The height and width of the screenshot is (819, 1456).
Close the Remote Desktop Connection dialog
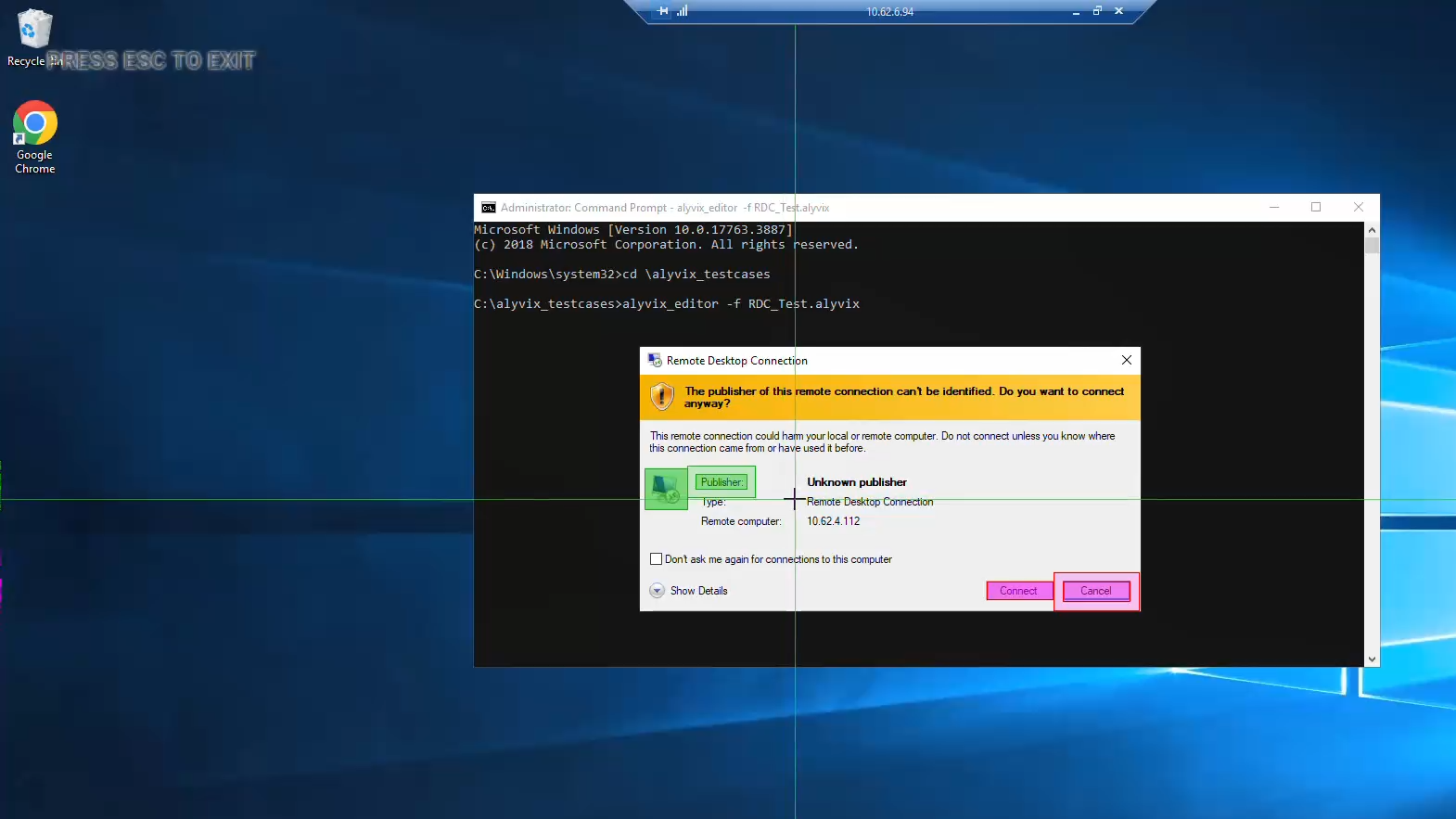[1127, 361]
